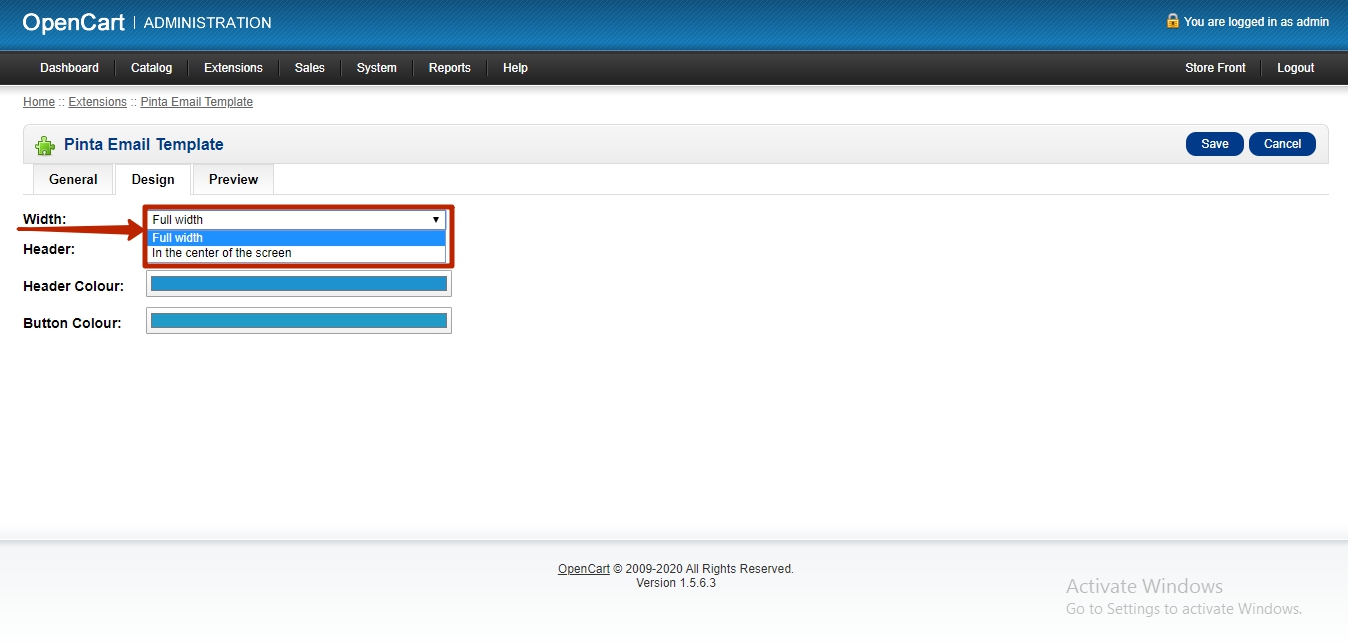Switch to the General tab

[73, 180]
